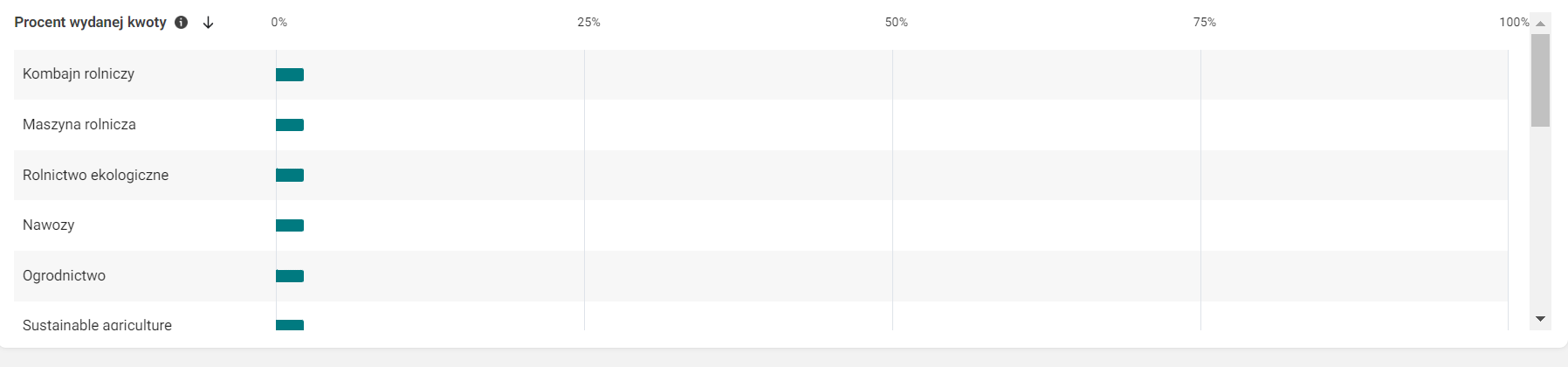Click the 25% axis label
The height and width of the screenshot is (367, 1568).
588,23
